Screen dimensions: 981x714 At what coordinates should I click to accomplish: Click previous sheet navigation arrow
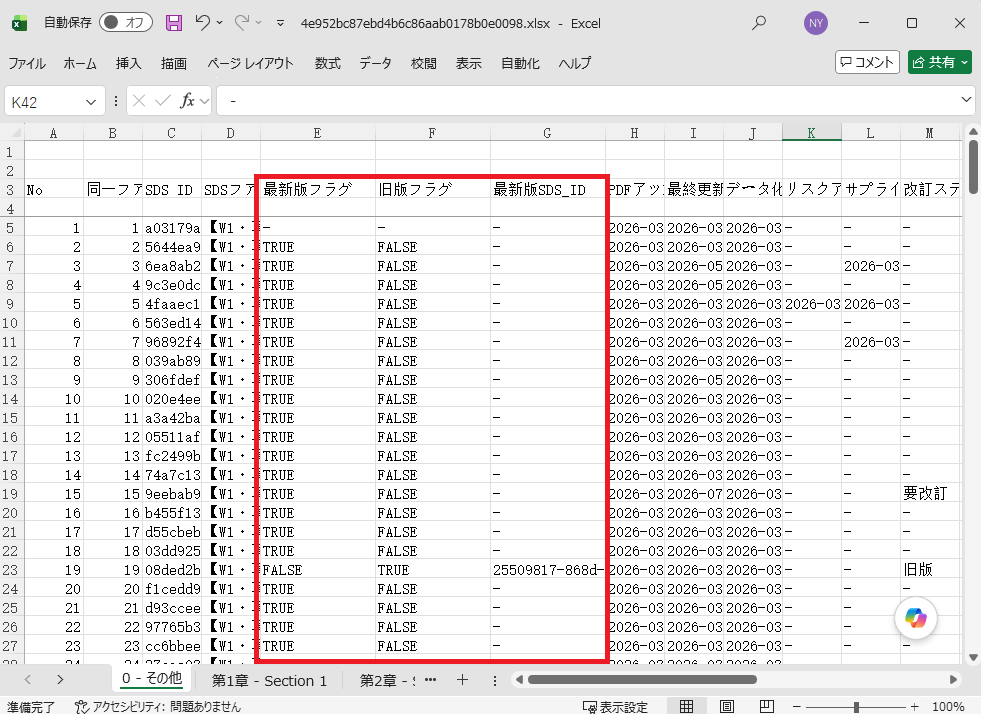click(28, 680)
